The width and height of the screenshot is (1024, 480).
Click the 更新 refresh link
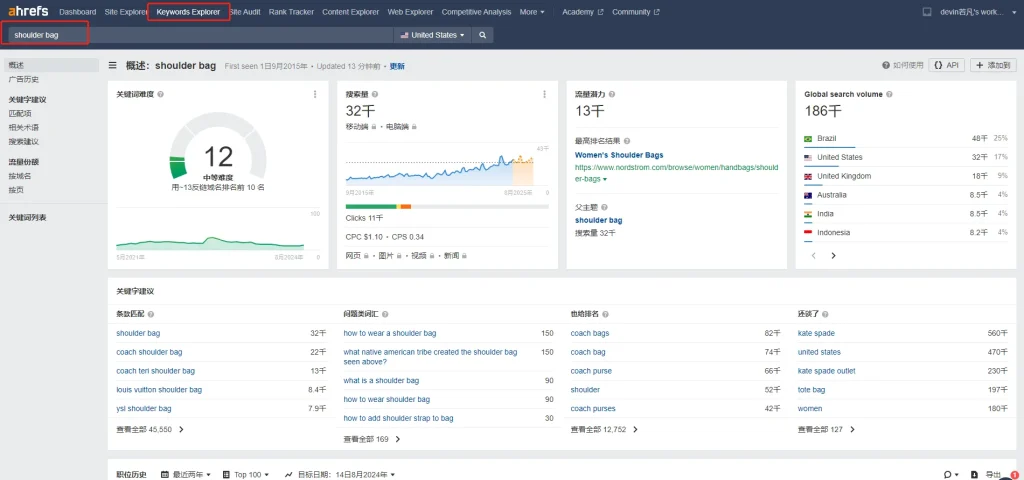coord(397,66)
